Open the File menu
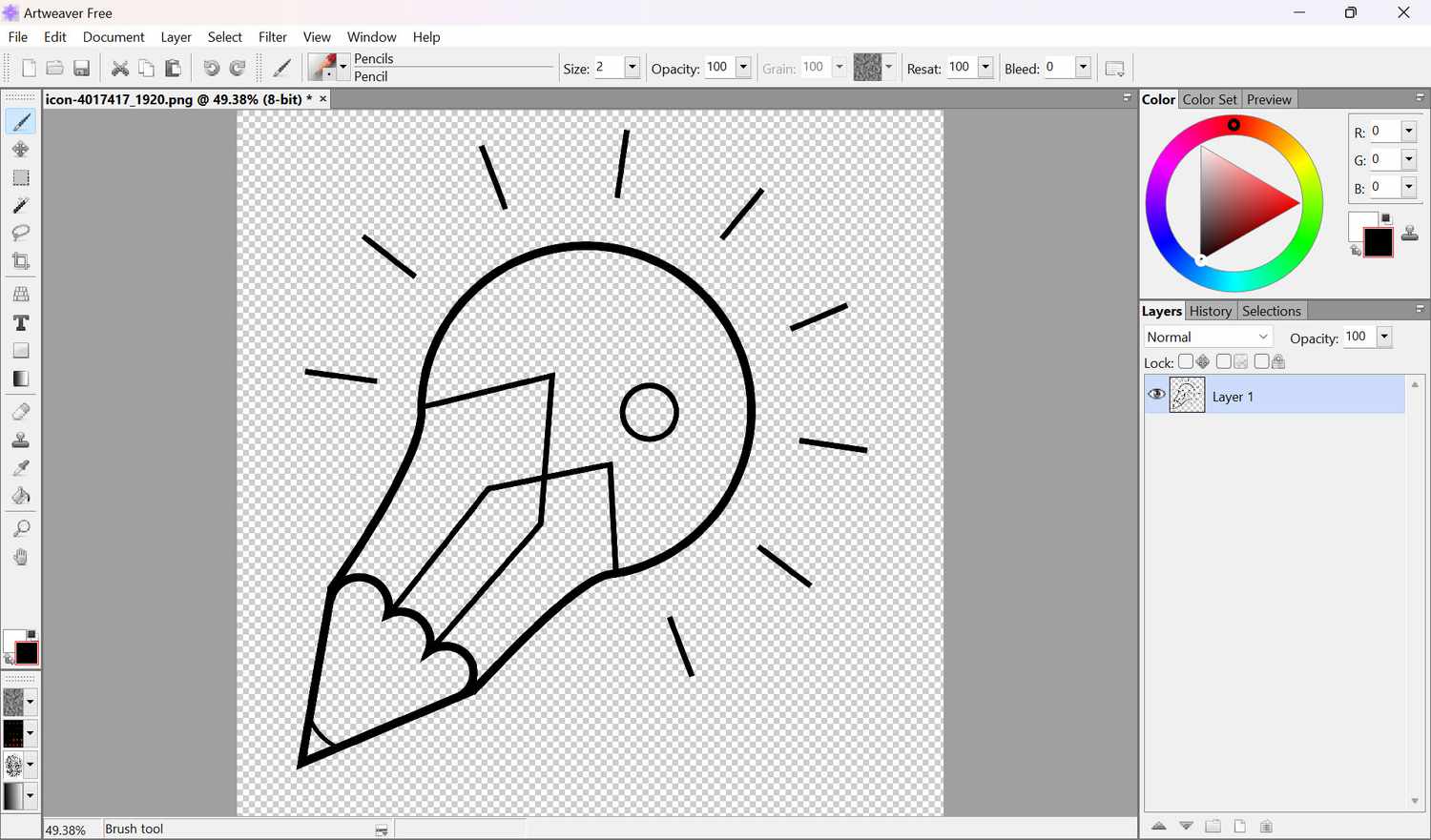 tap(18, 37)
